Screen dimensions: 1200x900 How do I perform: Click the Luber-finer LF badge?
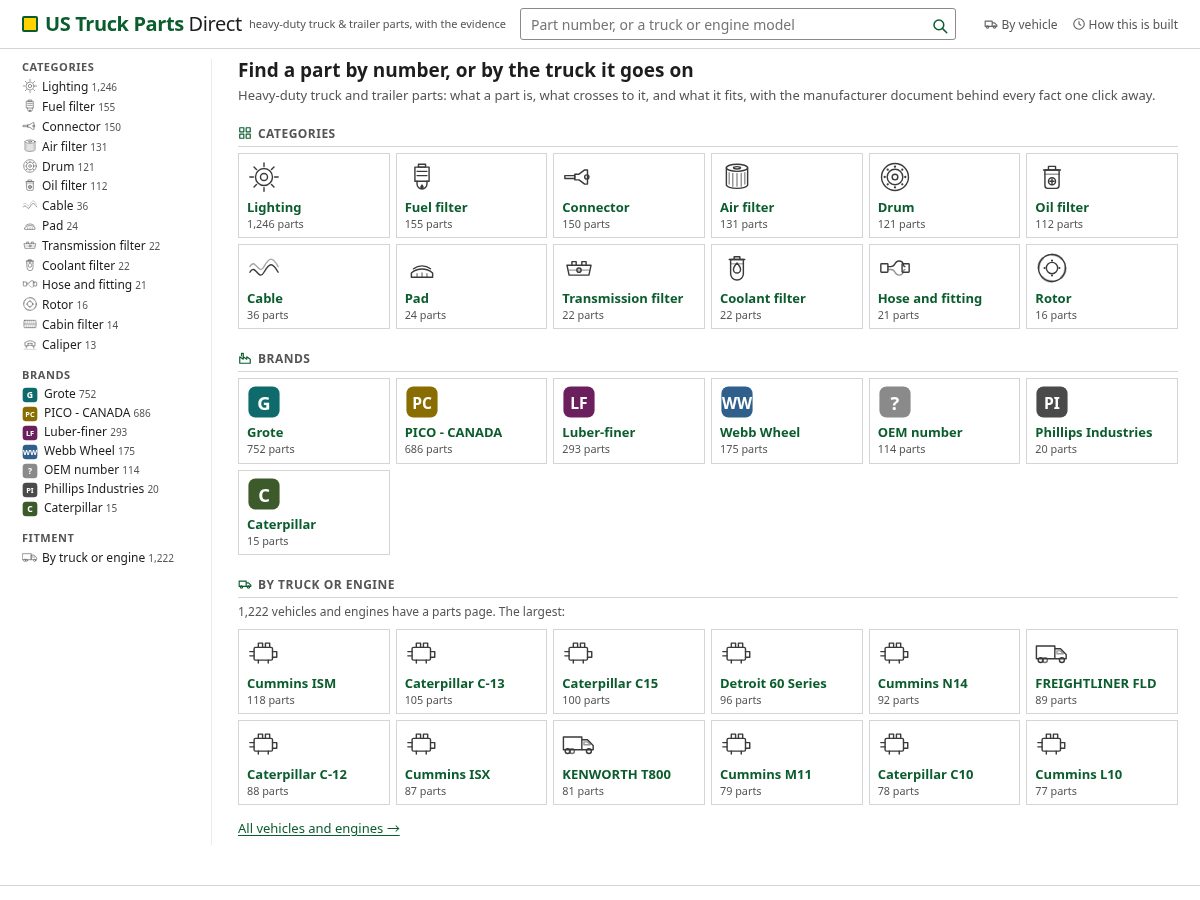tap(579, 402)
